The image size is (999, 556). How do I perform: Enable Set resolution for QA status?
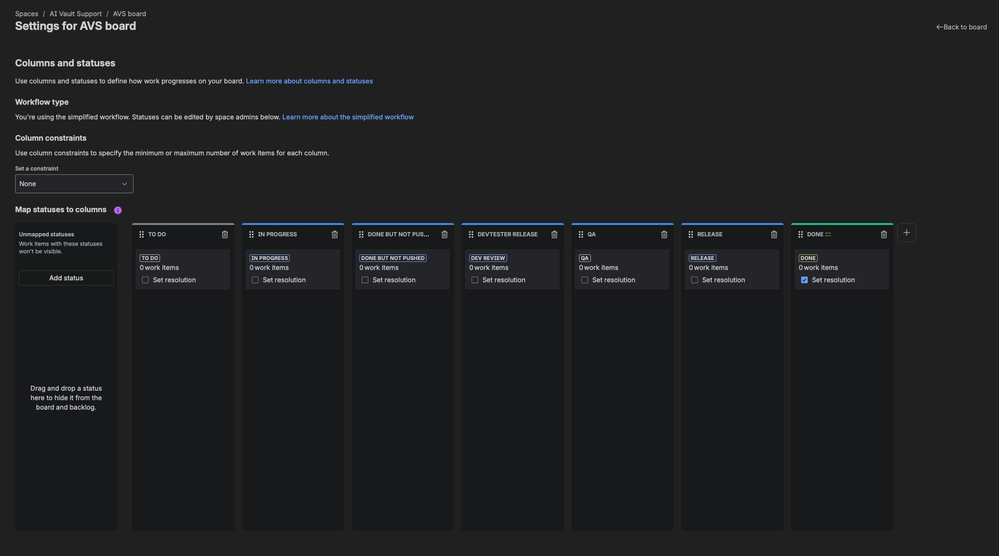tap(584, 280)
